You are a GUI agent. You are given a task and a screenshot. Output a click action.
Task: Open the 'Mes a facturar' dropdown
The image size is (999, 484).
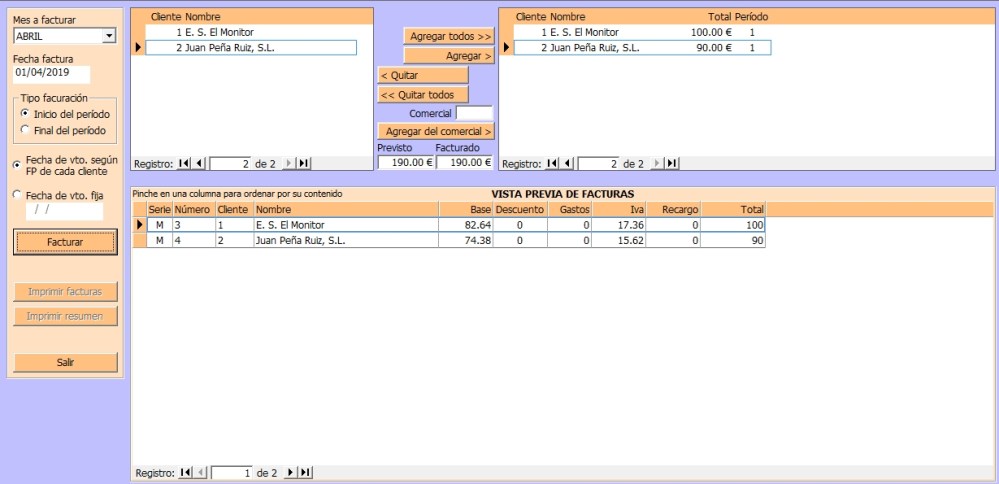(110, 37)
